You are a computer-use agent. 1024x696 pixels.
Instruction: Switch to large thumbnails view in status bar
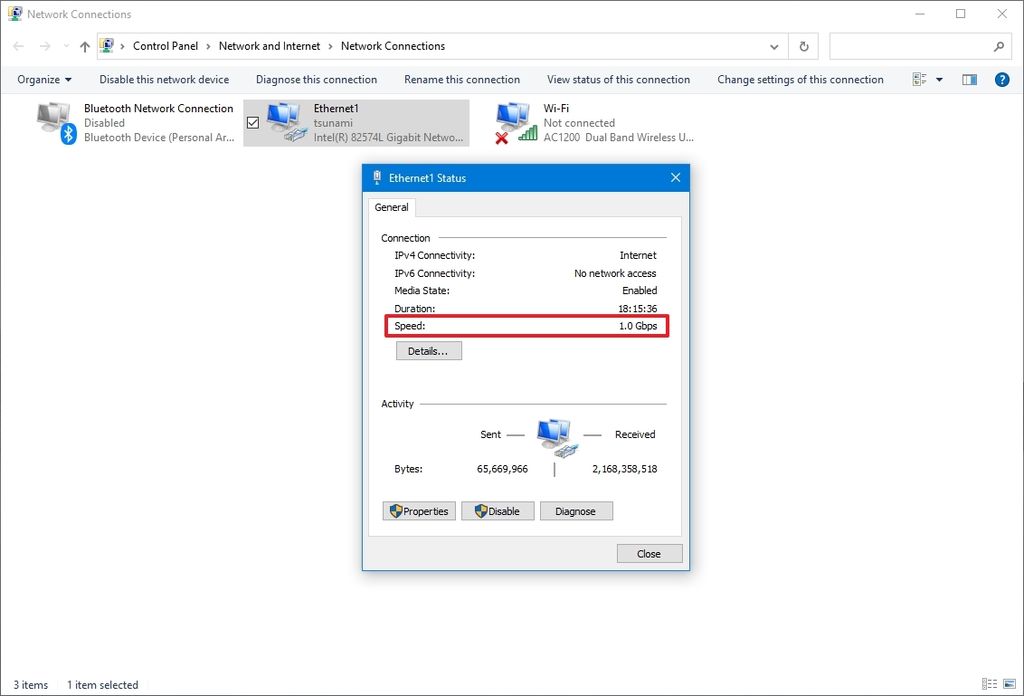pos(1009,685)
